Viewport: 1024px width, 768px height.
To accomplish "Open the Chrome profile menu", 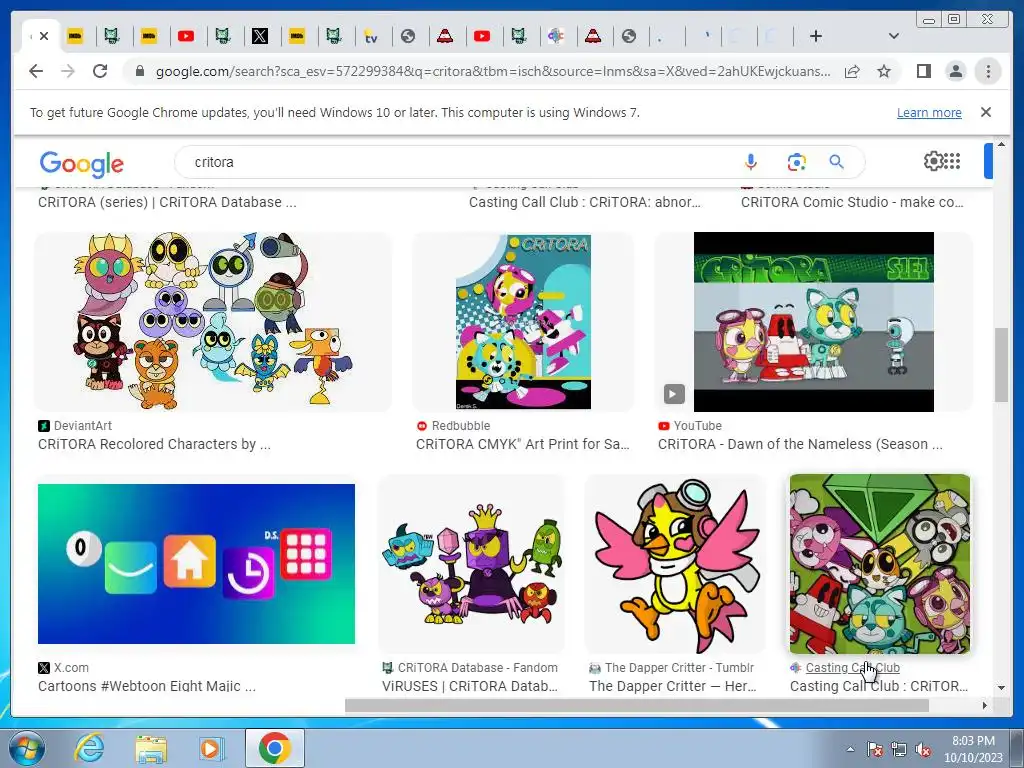I will point(955,71).
